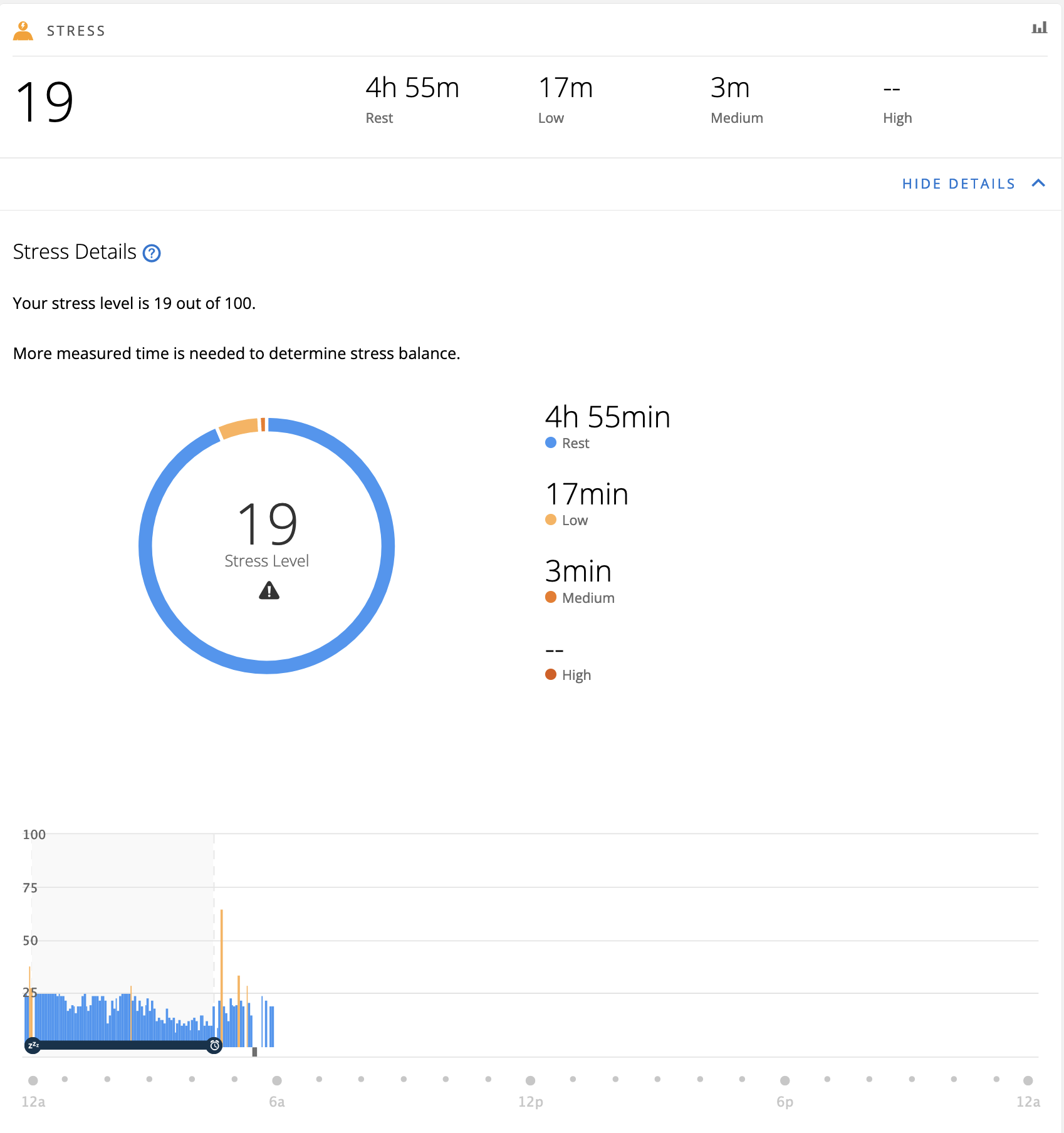Click the 6p timeline marker dot
This screenshot has width=1064, height=1133.
(785, 1080)
